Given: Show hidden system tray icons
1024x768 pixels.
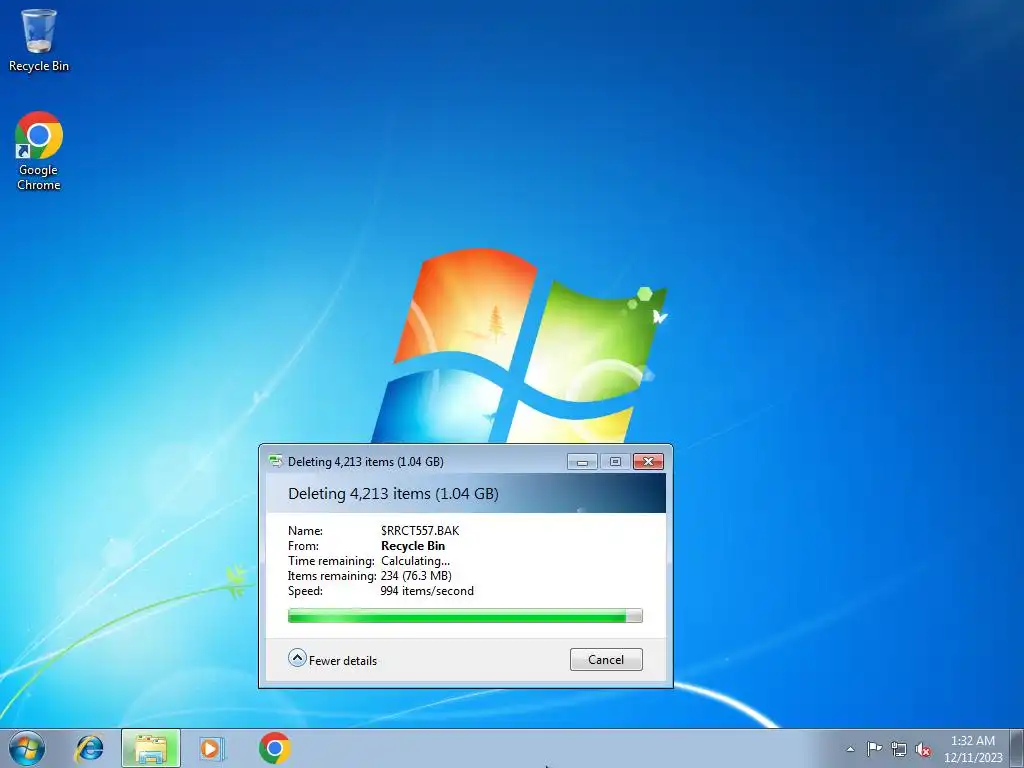Looking at the screenshot, I should point(850,749).
